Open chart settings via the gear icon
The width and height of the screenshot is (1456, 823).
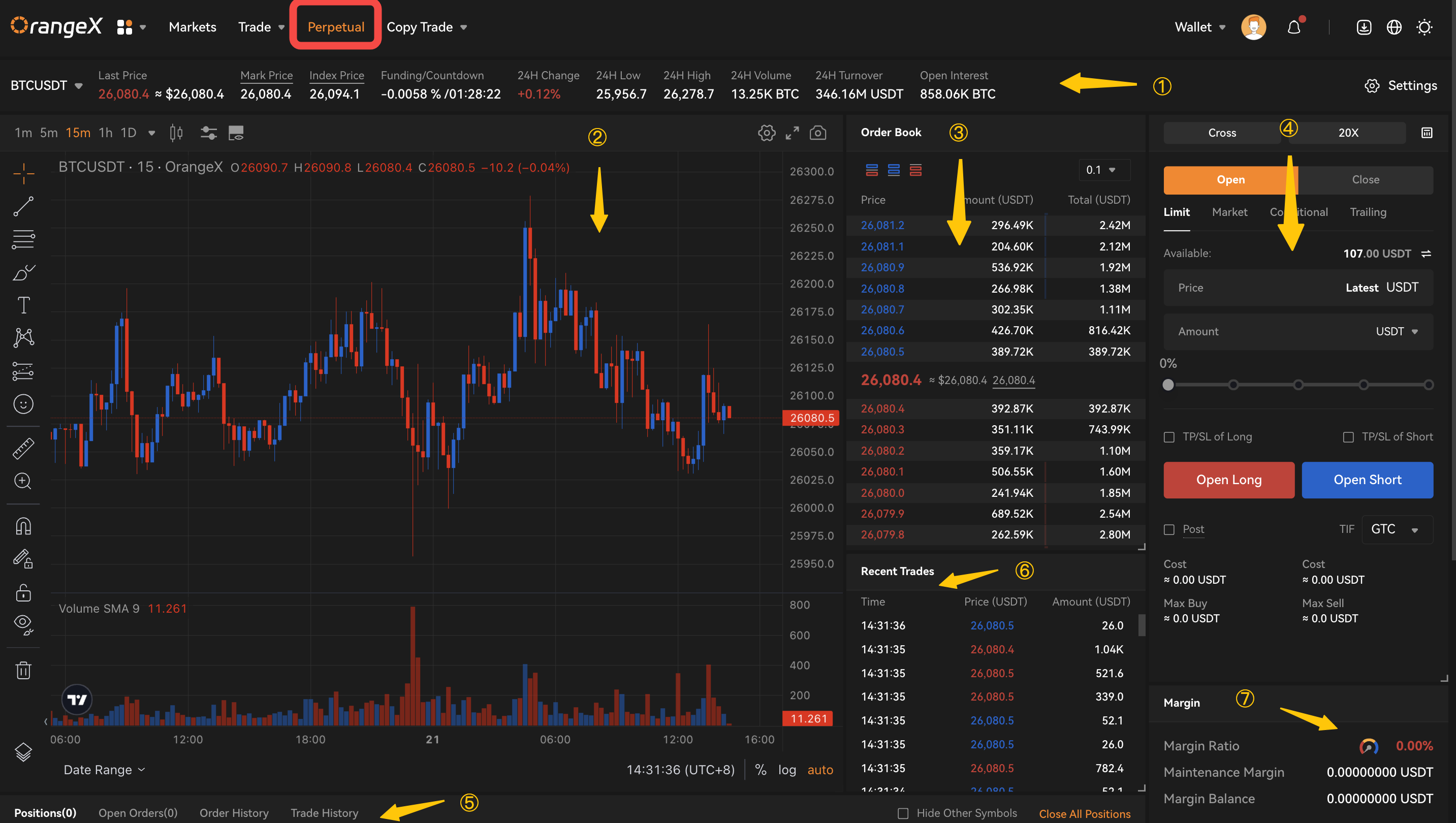click(x=766, y=133)
